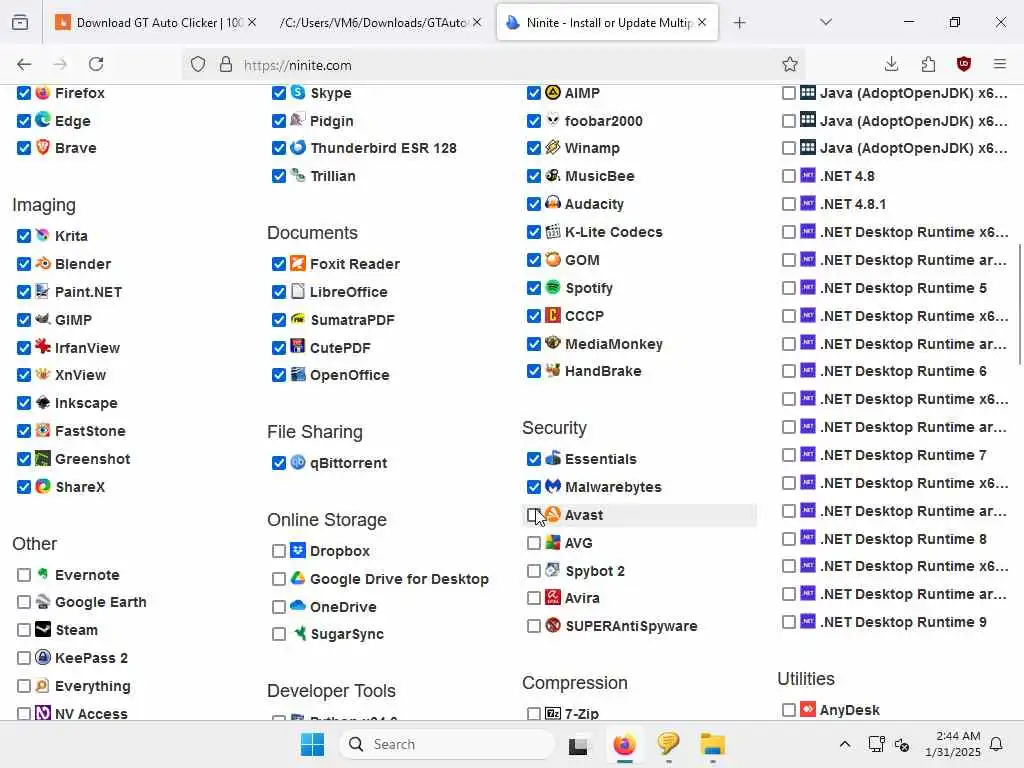Open Firefox View button
This screenshot has height=768, width=1024.
(x=20, y=22)
